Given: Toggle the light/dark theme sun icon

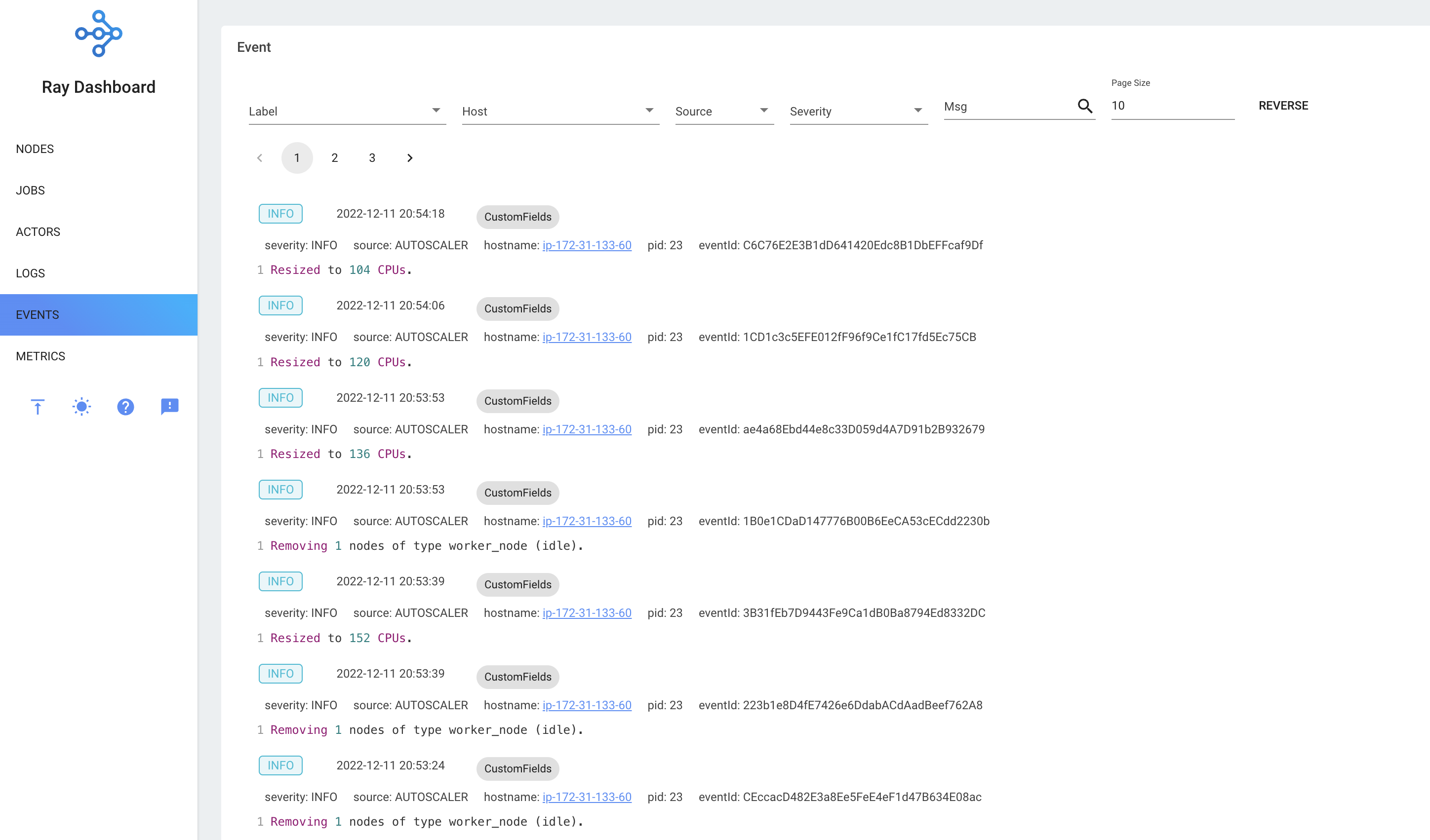Looking at the screenshot, I should pos(81,407).
